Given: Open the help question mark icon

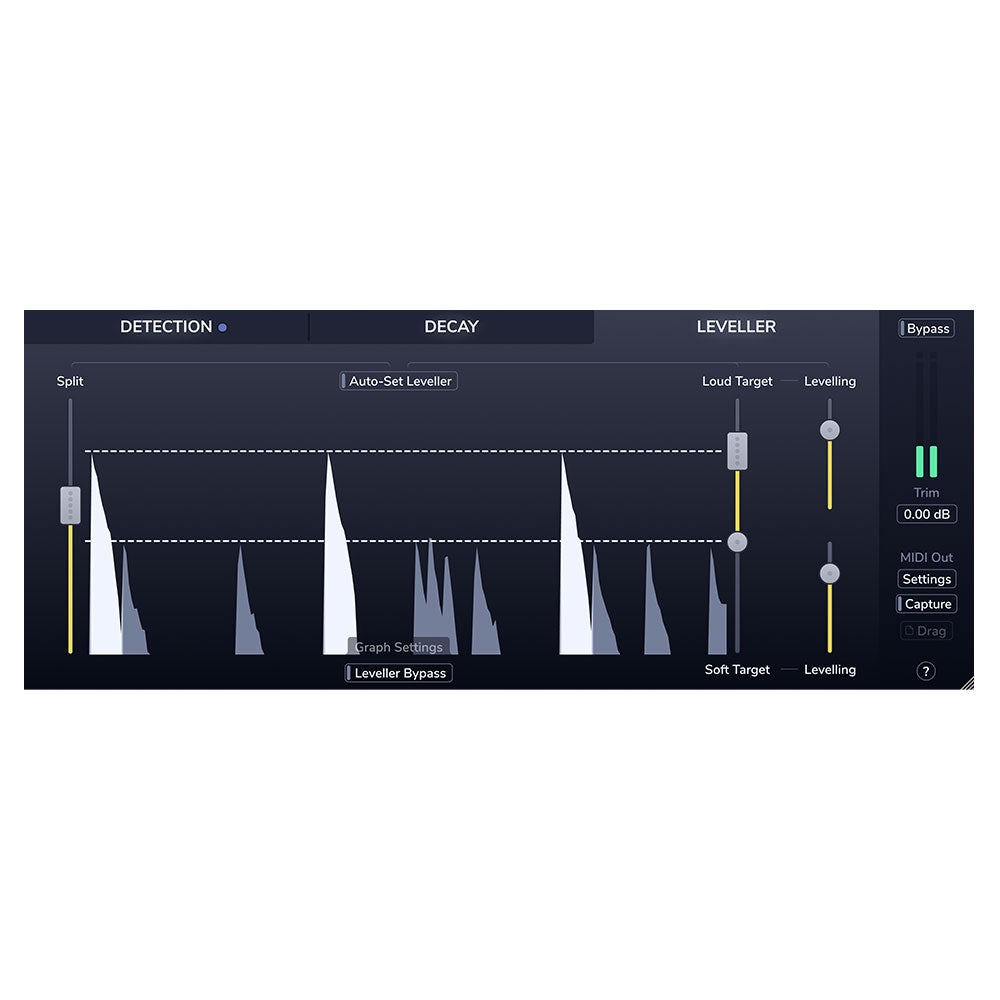Looking at the screenshot, I should pyautogui.click(x=926, y=670).
